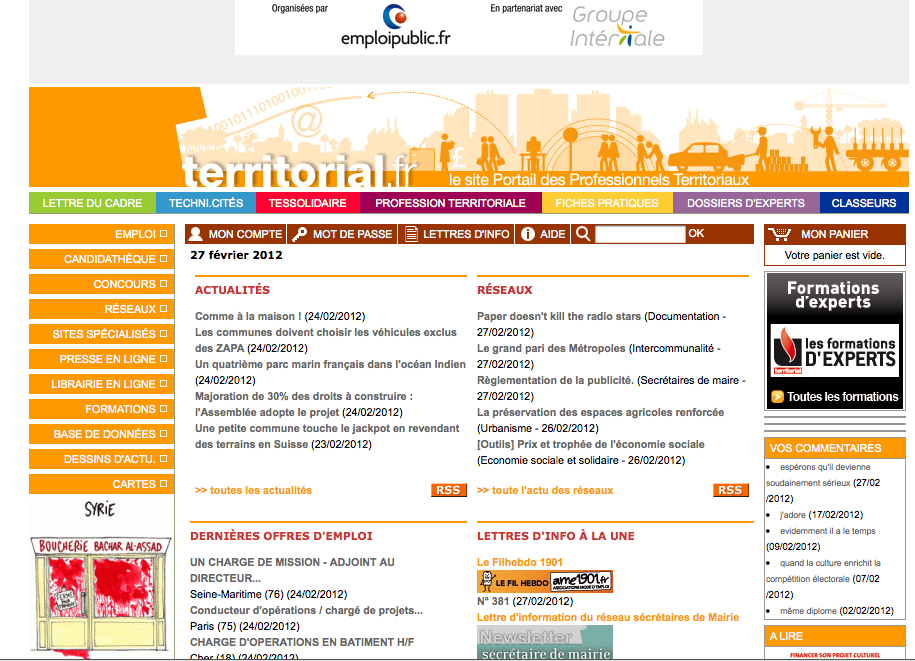This screenshot has width=915, height=661.
Task: Open the Newsletter secrétaire de mairie image
Action: pos(544,643)
